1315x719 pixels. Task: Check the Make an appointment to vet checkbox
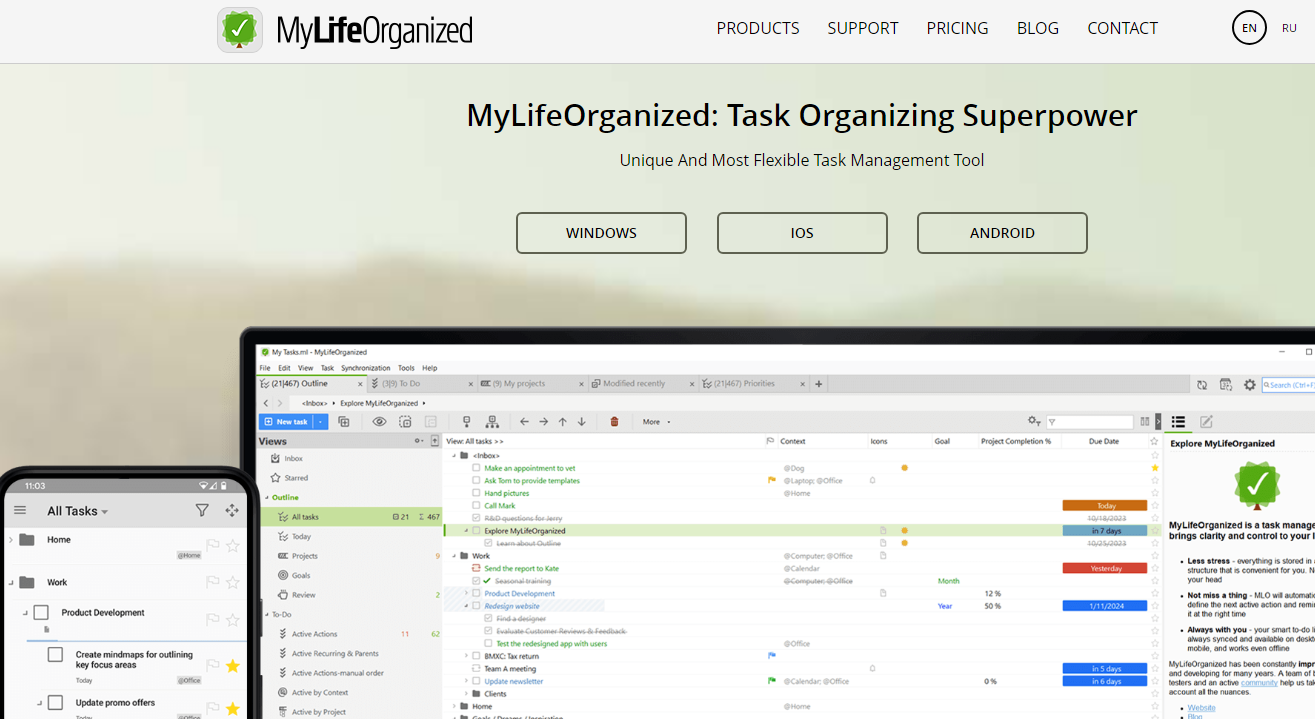pyautogui.click(x=476, y=468)
